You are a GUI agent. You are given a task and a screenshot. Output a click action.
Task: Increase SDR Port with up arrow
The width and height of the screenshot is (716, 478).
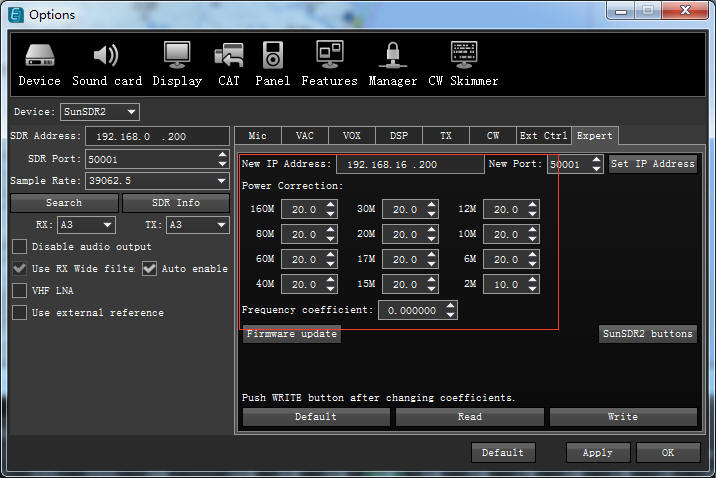coord(222,155)
